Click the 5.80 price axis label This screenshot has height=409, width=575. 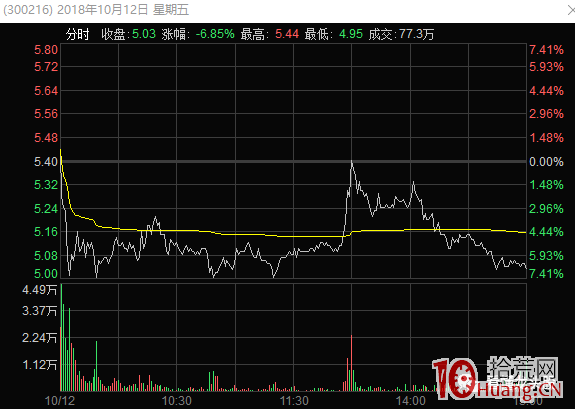click(46, 50)
